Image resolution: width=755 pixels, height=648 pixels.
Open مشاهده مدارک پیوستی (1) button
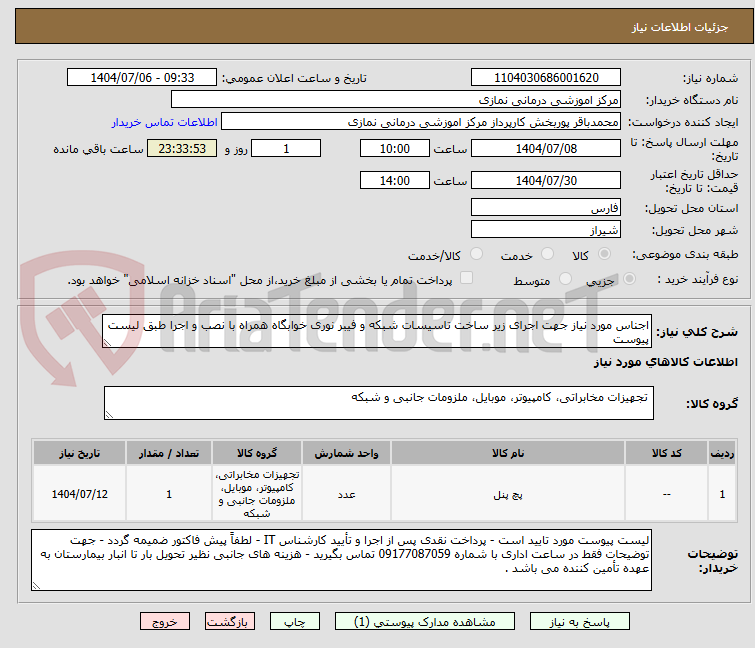click(425, 621)
